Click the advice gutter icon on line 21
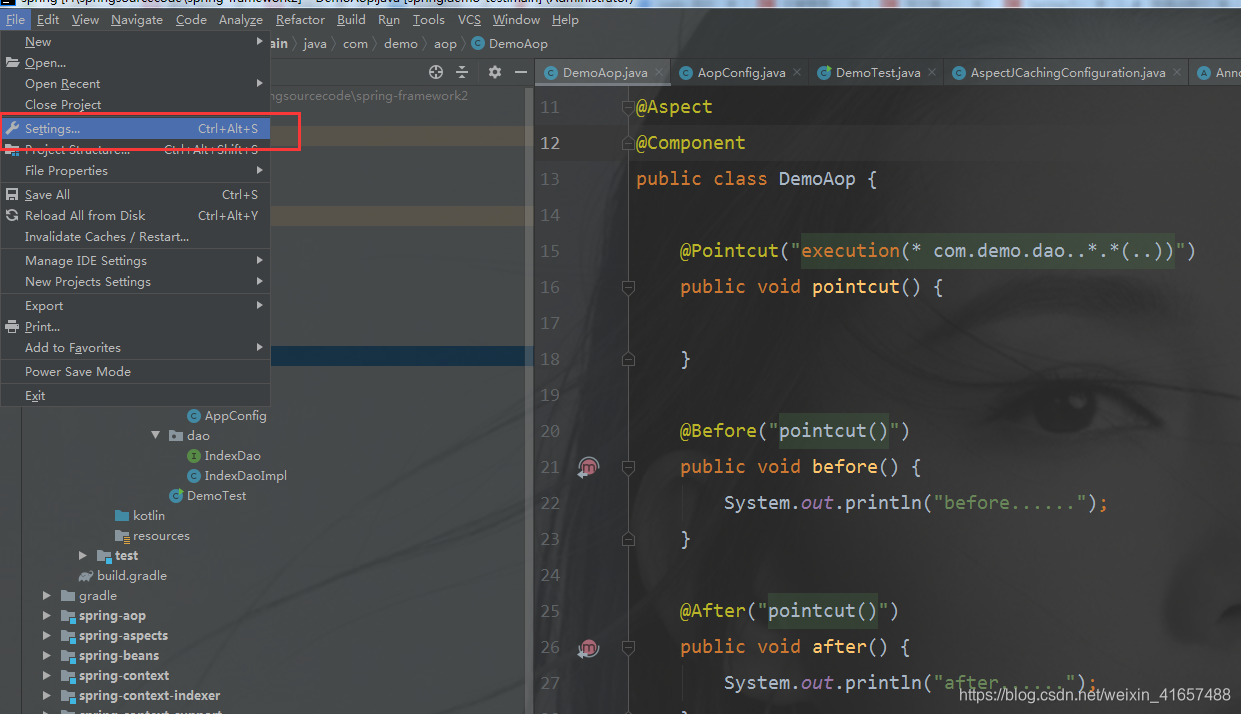Viewport: 1241px width, 714px height. (589, 467)
